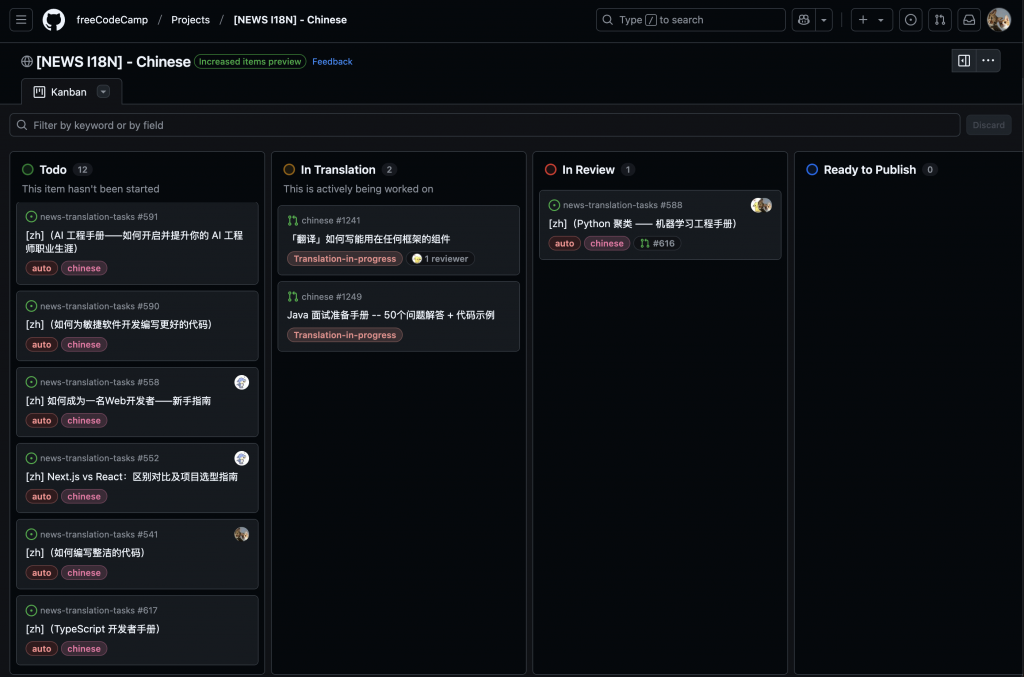Open the global navigation hamburger menu
This screenshot has height=677, width=1024.
pos(21,20)
